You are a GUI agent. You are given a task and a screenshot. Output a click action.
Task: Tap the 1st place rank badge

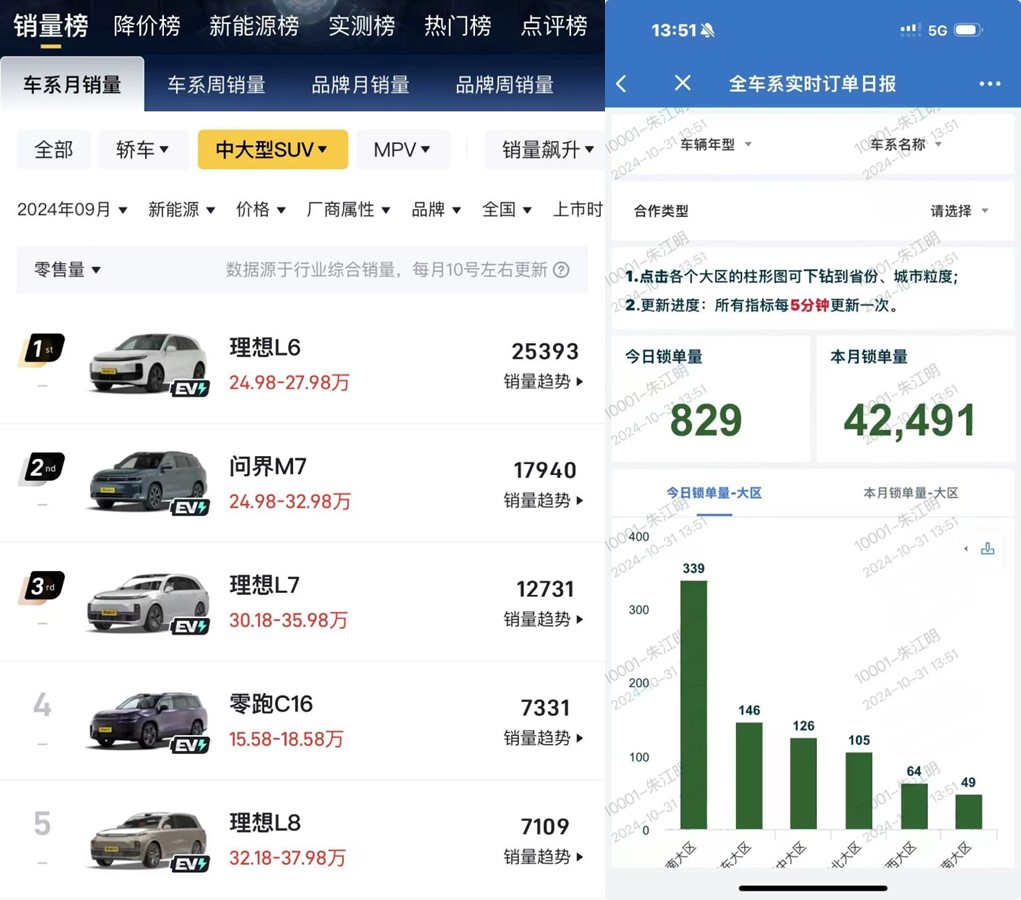coord(43,350)
